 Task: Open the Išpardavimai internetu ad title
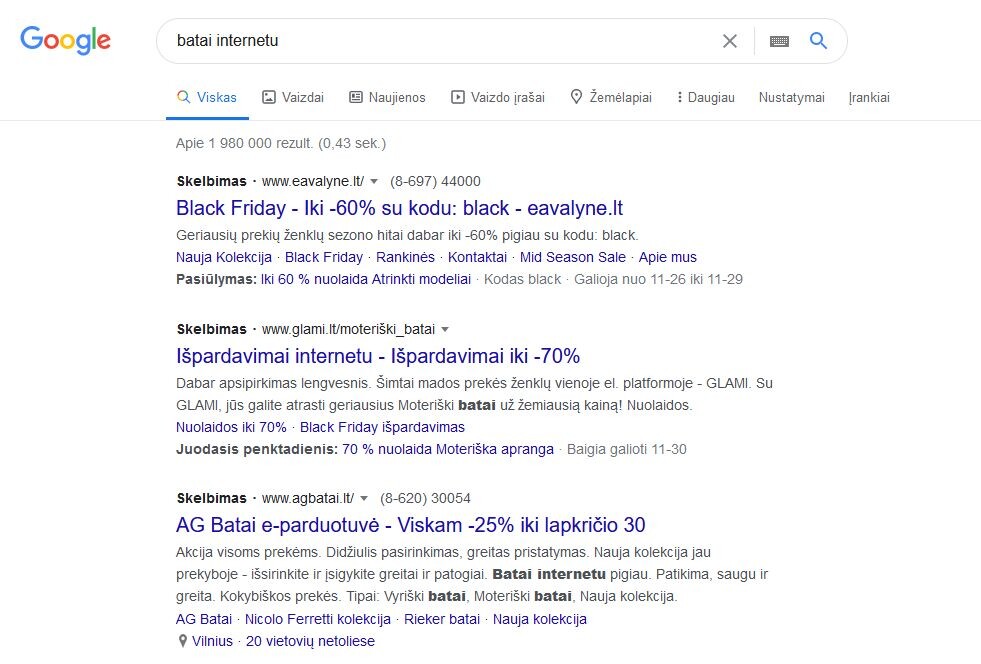coord(378,356)
